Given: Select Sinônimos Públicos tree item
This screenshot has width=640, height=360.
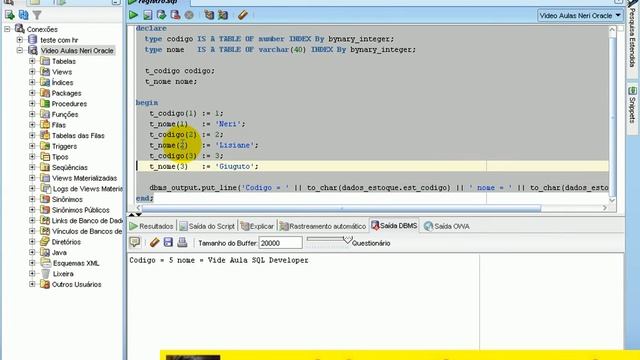Looking at the screenshot, I should pos(81,210).
